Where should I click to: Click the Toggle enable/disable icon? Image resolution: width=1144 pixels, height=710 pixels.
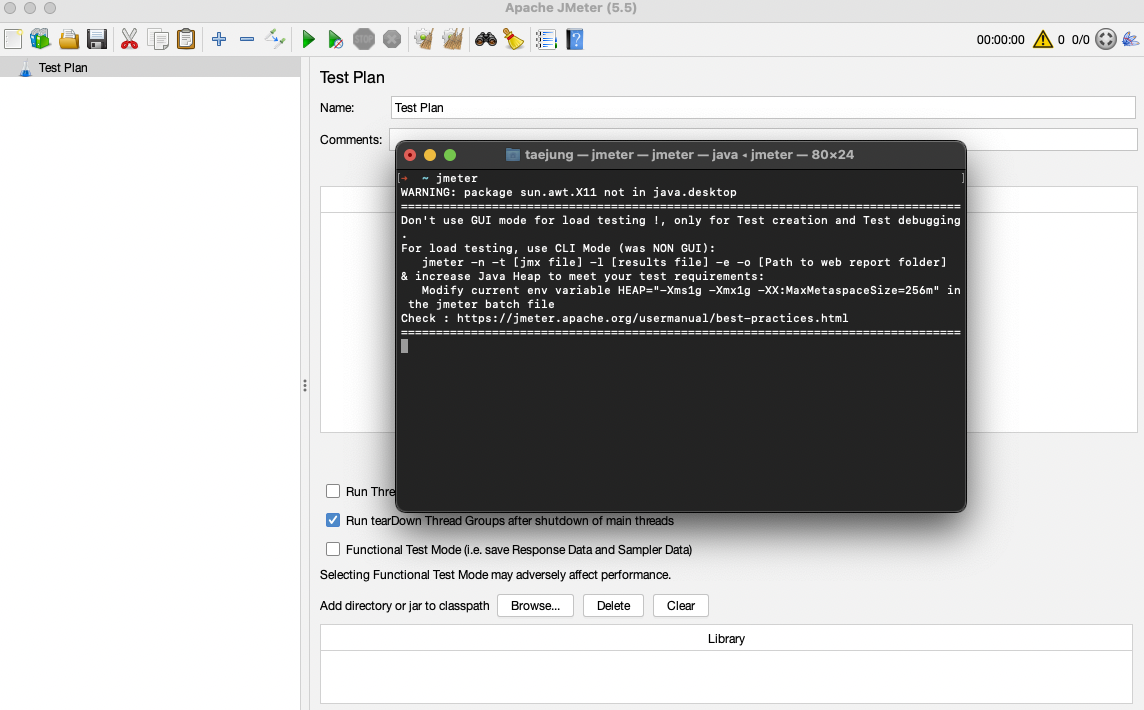[275, 39]
